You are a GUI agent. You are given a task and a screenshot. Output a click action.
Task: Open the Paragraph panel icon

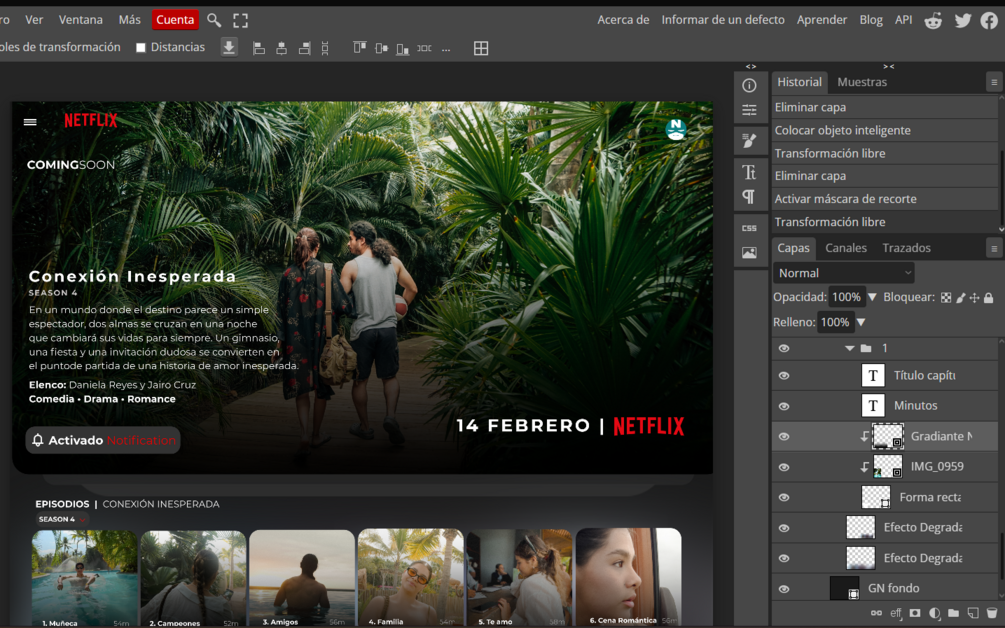[x=749, y=197]
